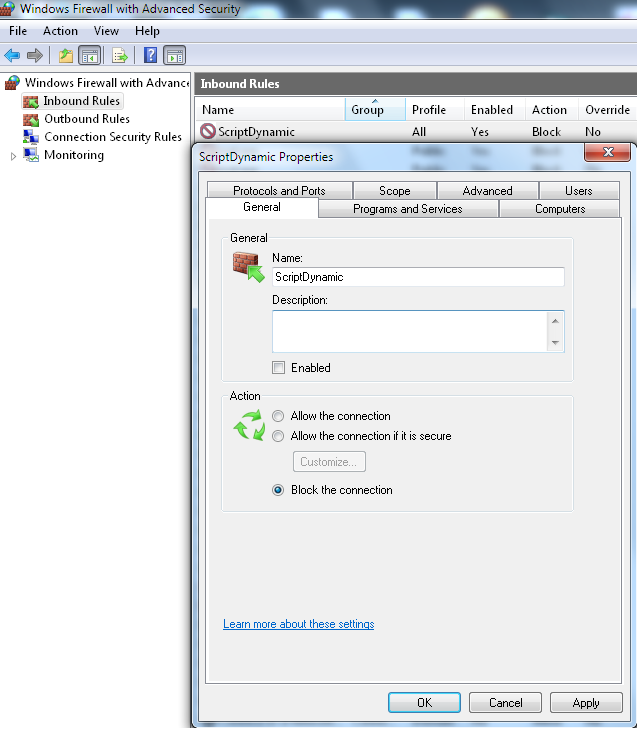Open Help via the blue question mark icon
The height and width of the screenshot is (731, 637).
(151, 55)
